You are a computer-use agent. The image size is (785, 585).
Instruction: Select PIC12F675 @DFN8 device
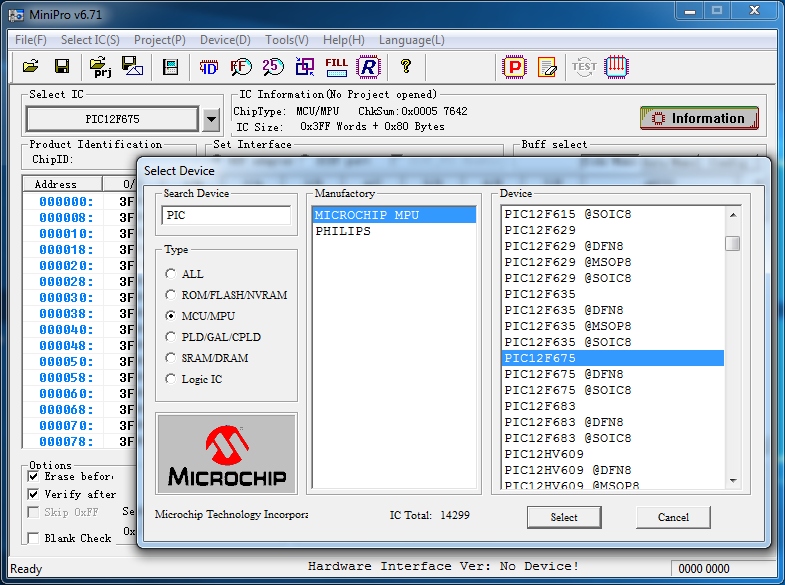pyautogui.click(x=613, y=374)
